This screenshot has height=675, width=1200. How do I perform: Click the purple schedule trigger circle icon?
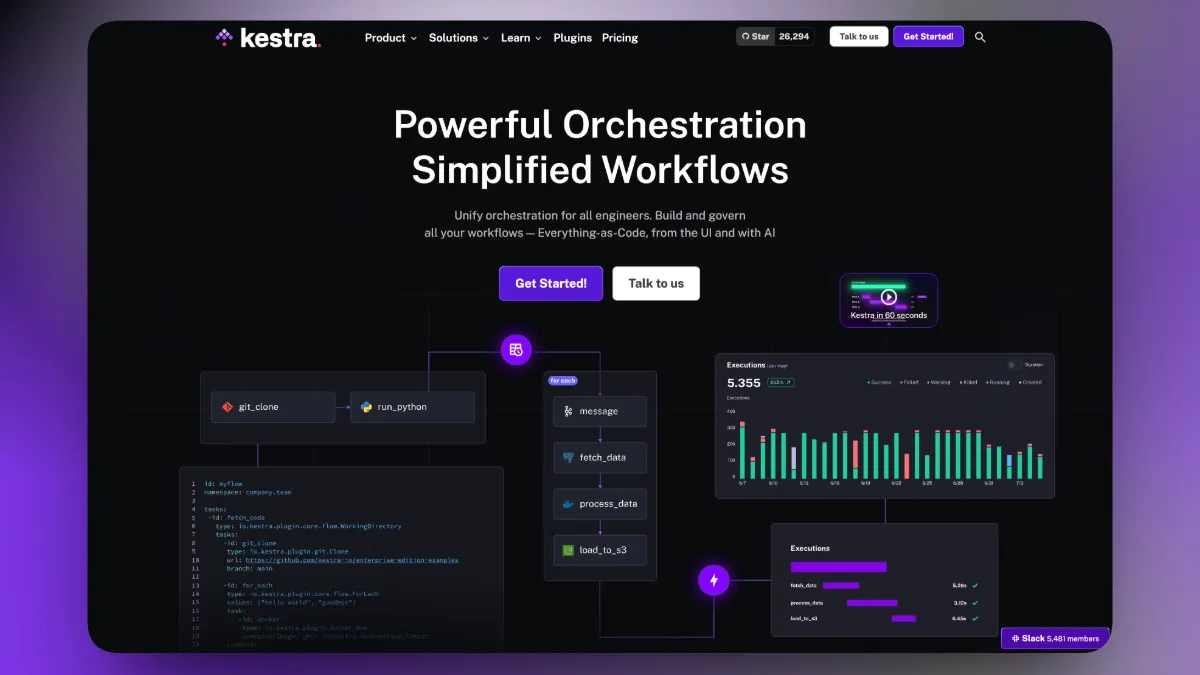pyautogui.click(x=516, y=350)
